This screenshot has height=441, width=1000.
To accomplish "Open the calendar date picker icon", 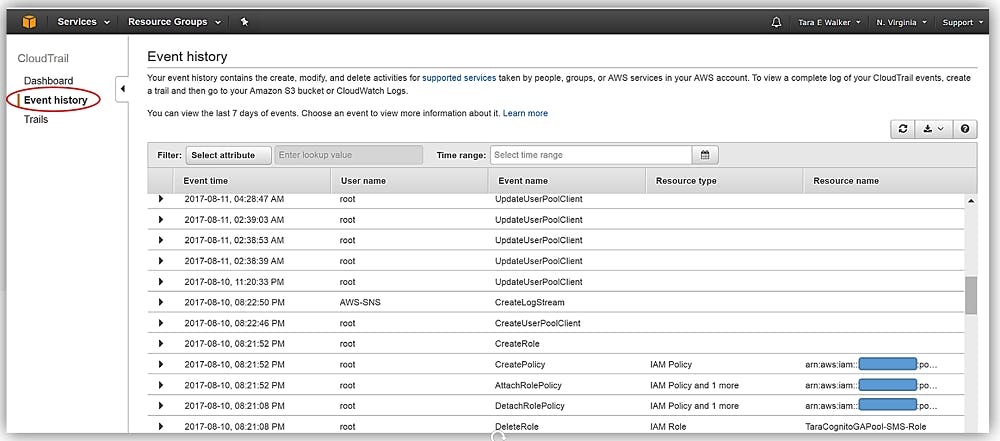I will pos(705,155).
